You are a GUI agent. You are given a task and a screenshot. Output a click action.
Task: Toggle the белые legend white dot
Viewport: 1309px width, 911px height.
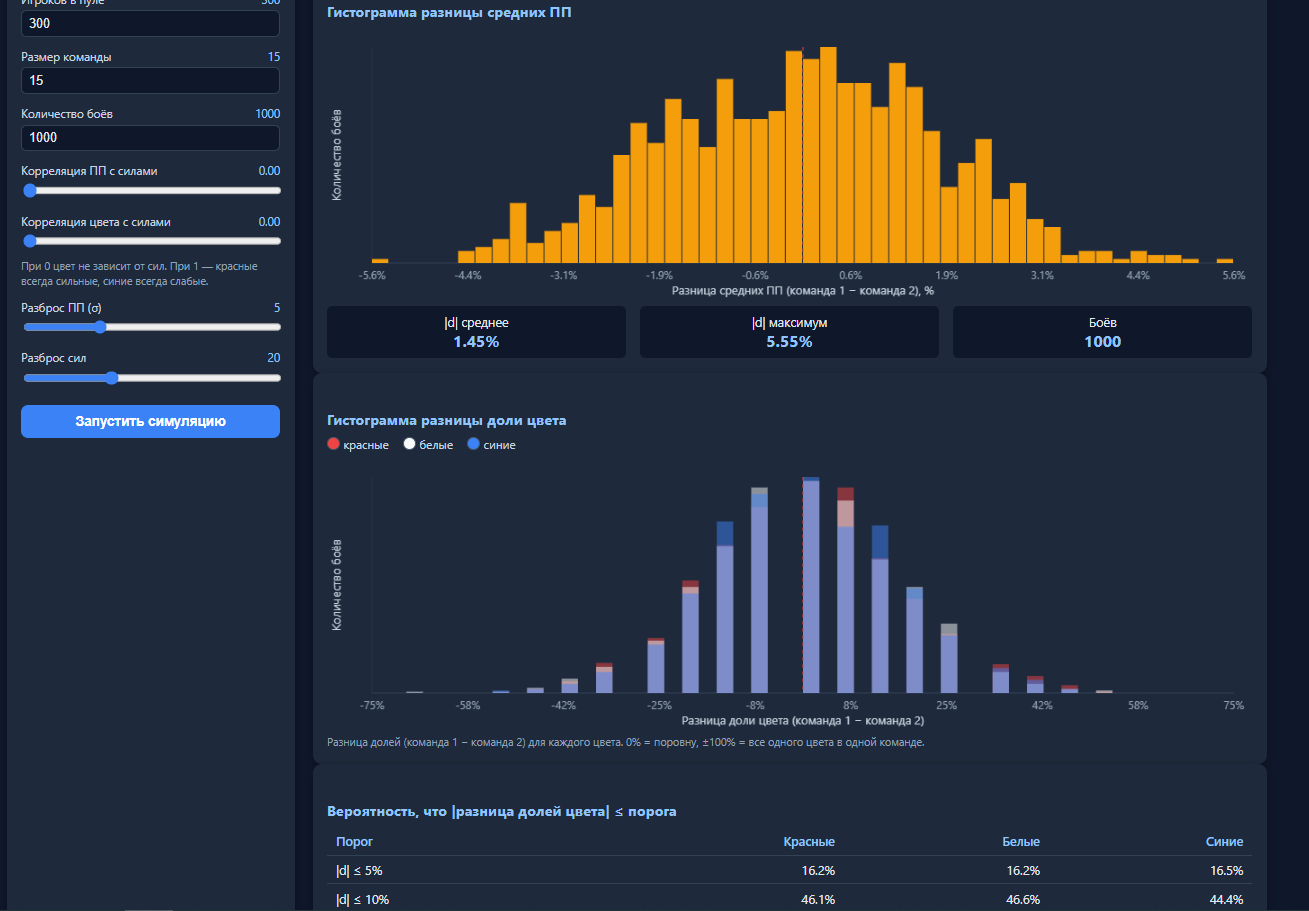(409, 444)
